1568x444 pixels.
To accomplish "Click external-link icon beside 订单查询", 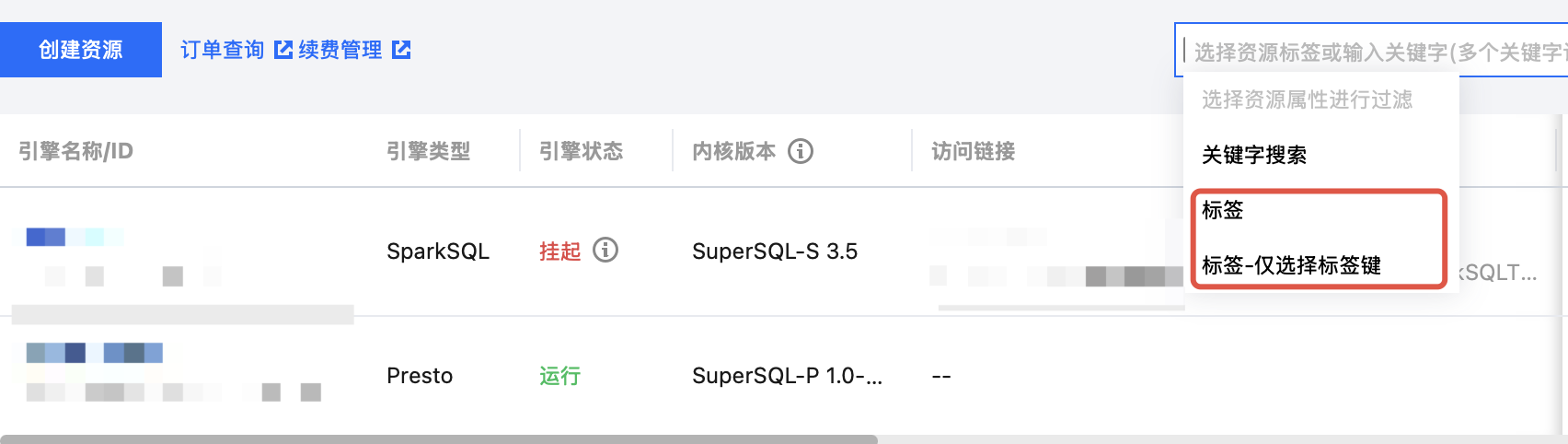I will coord(283,50).
